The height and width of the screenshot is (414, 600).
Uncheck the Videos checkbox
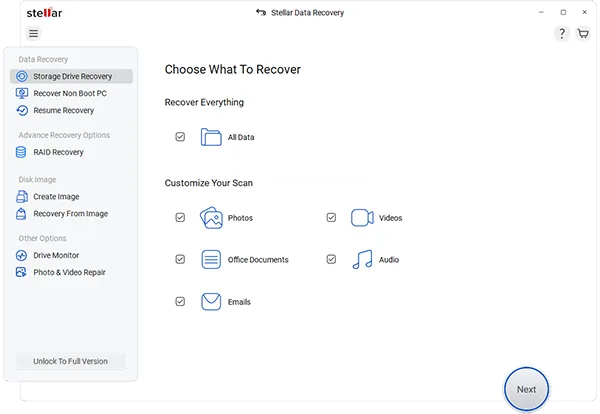[x=331, y=217]
